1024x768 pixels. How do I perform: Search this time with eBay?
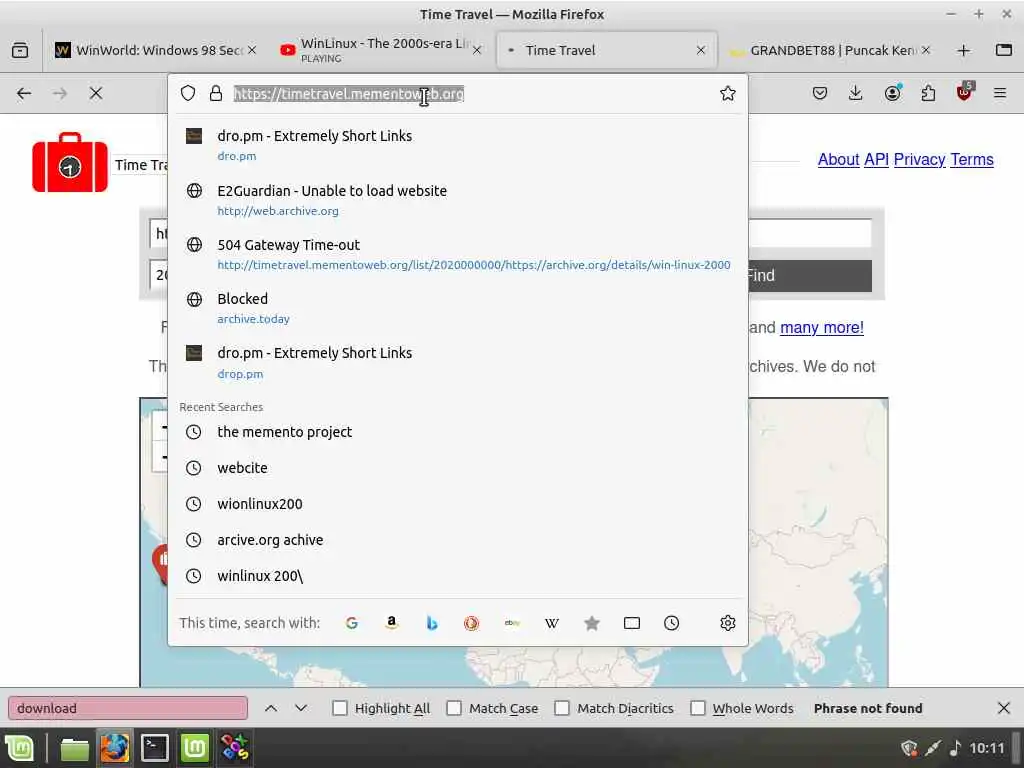coord(512,623)
